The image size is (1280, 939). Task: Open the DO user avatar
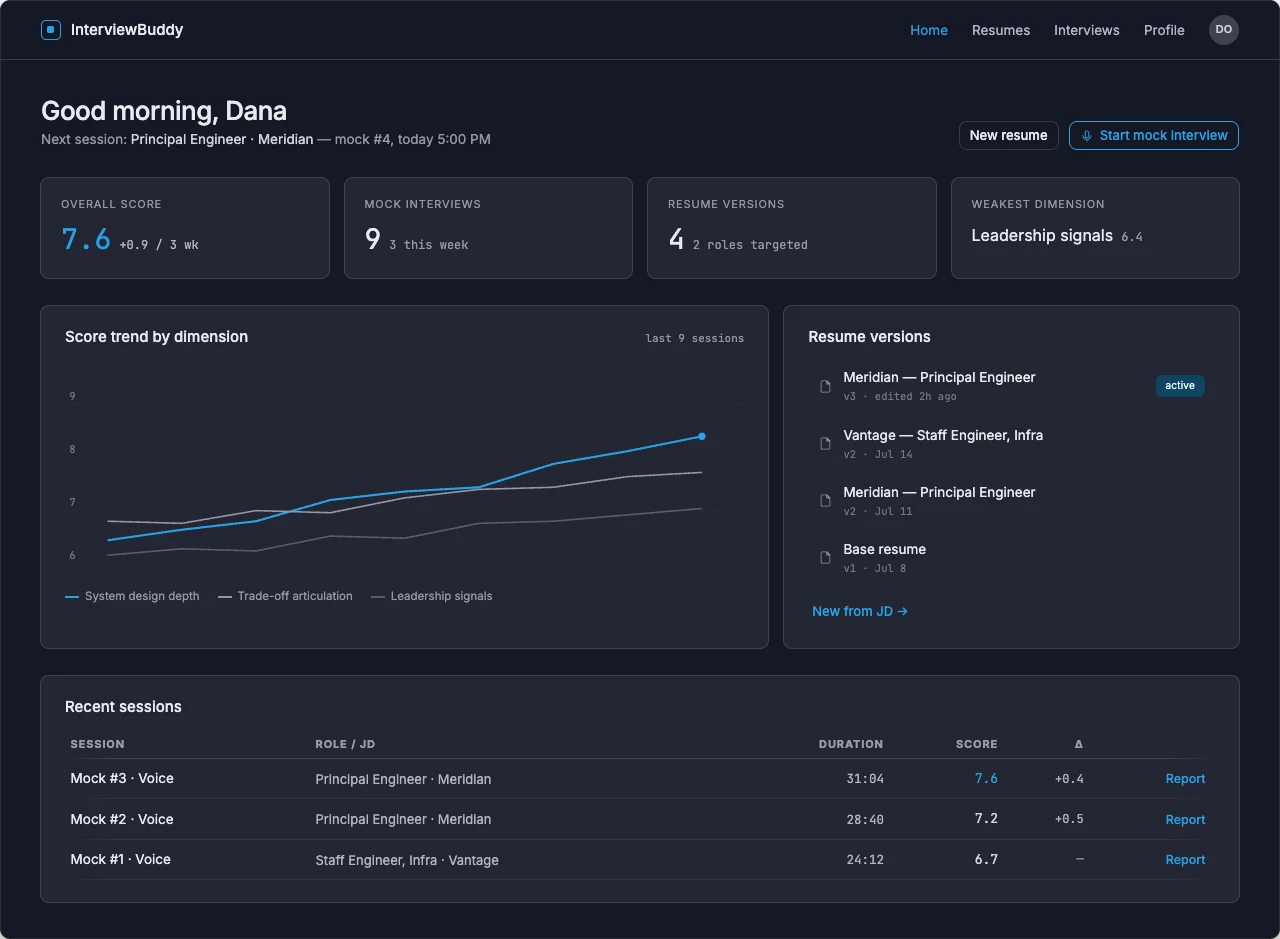point(1224,30)
